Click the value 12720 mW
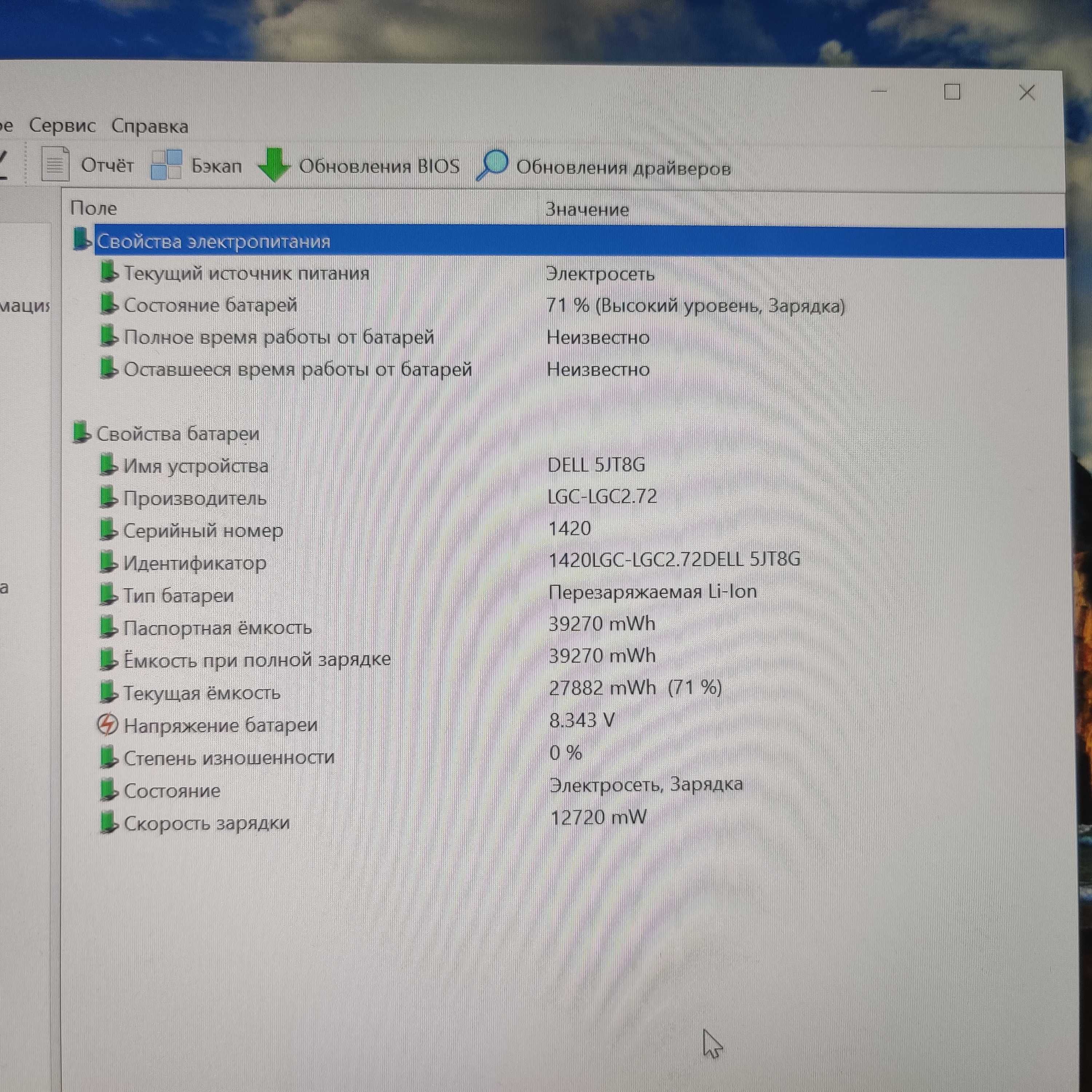 598,817
